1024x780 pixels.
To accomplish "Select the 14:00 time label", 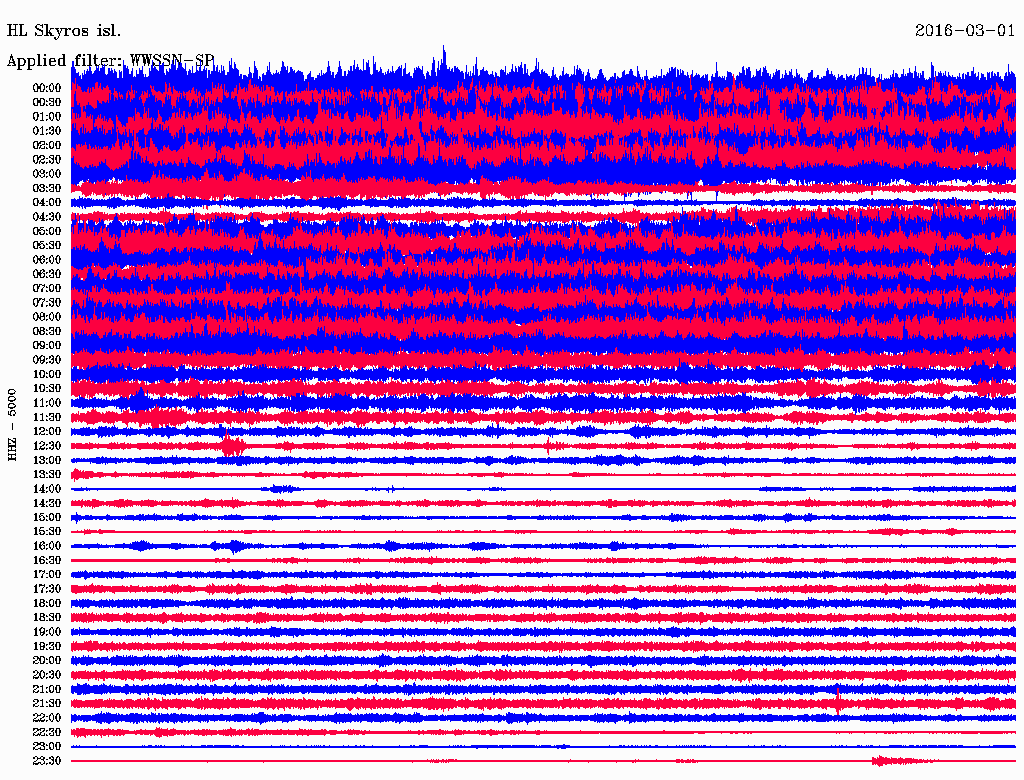I will [x=47, y=489].
